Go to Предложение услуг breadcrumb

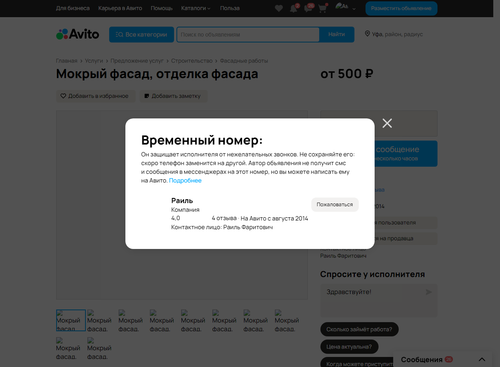click(137, 61)
